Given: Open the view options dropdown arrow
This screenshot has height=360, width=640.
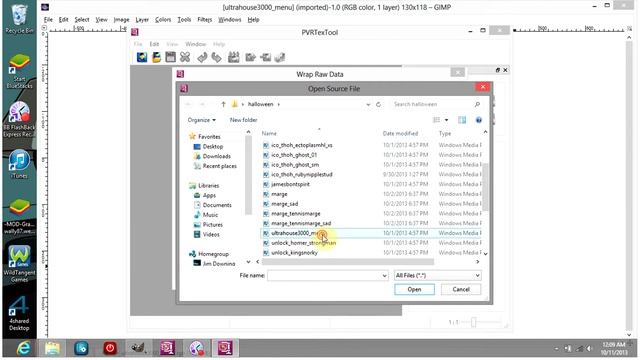Looking at the screenshot, I should tap(447, 120).
